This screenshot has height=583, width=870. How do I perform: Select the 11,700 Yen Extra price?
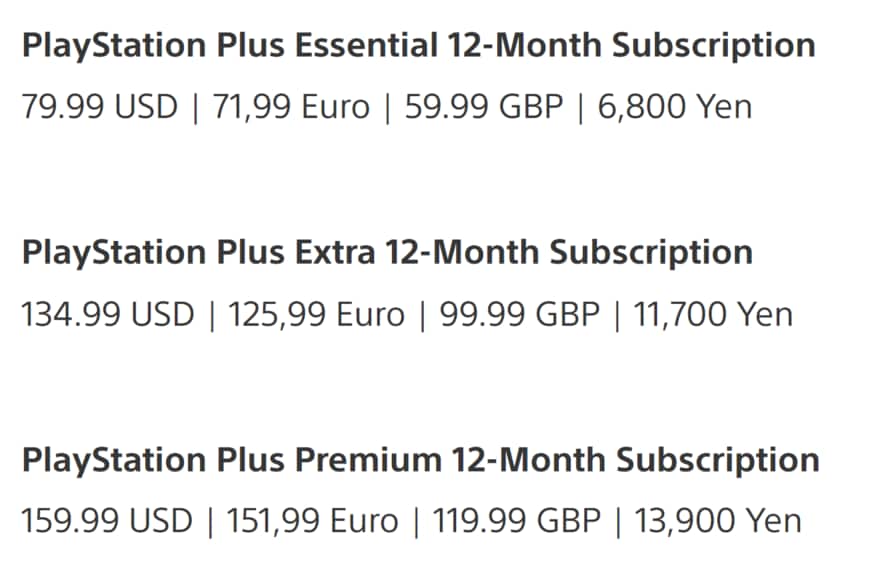[710, 315]
